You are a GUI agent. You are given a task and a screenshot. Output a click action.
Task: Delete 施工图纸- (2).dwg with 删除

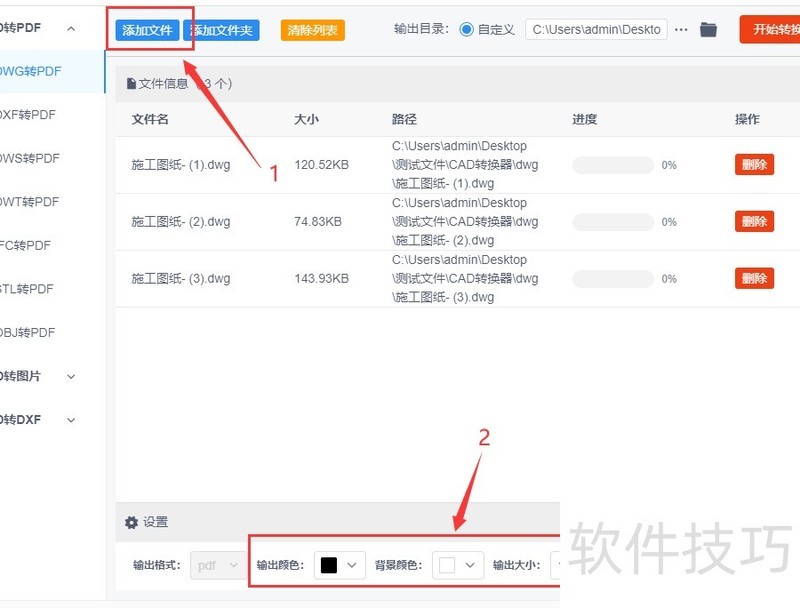[754, 221]
